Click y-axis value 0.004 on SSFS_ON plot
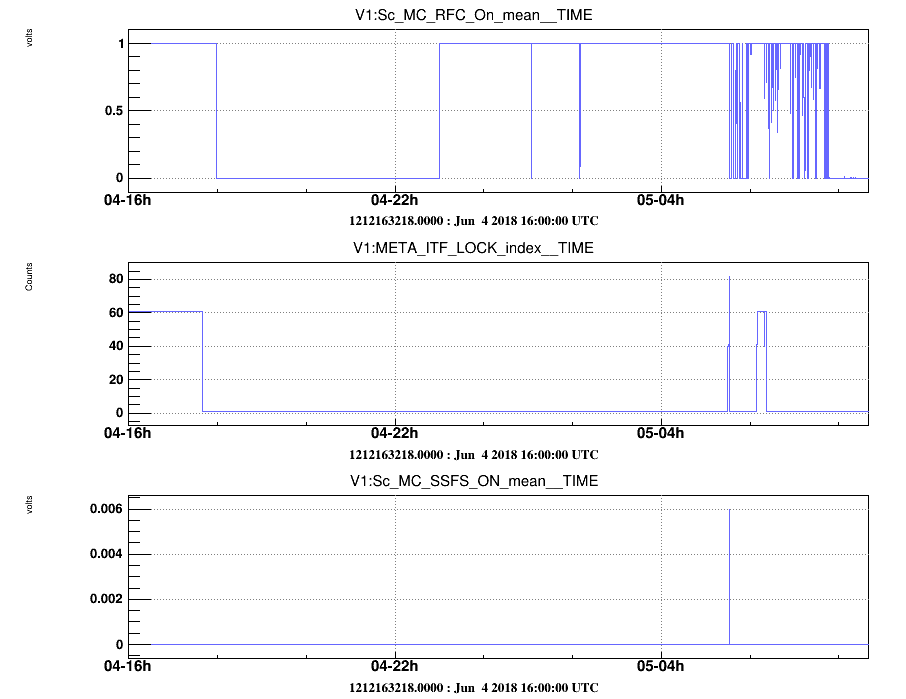This screenshot has height=699, width=906. (106, 554)
